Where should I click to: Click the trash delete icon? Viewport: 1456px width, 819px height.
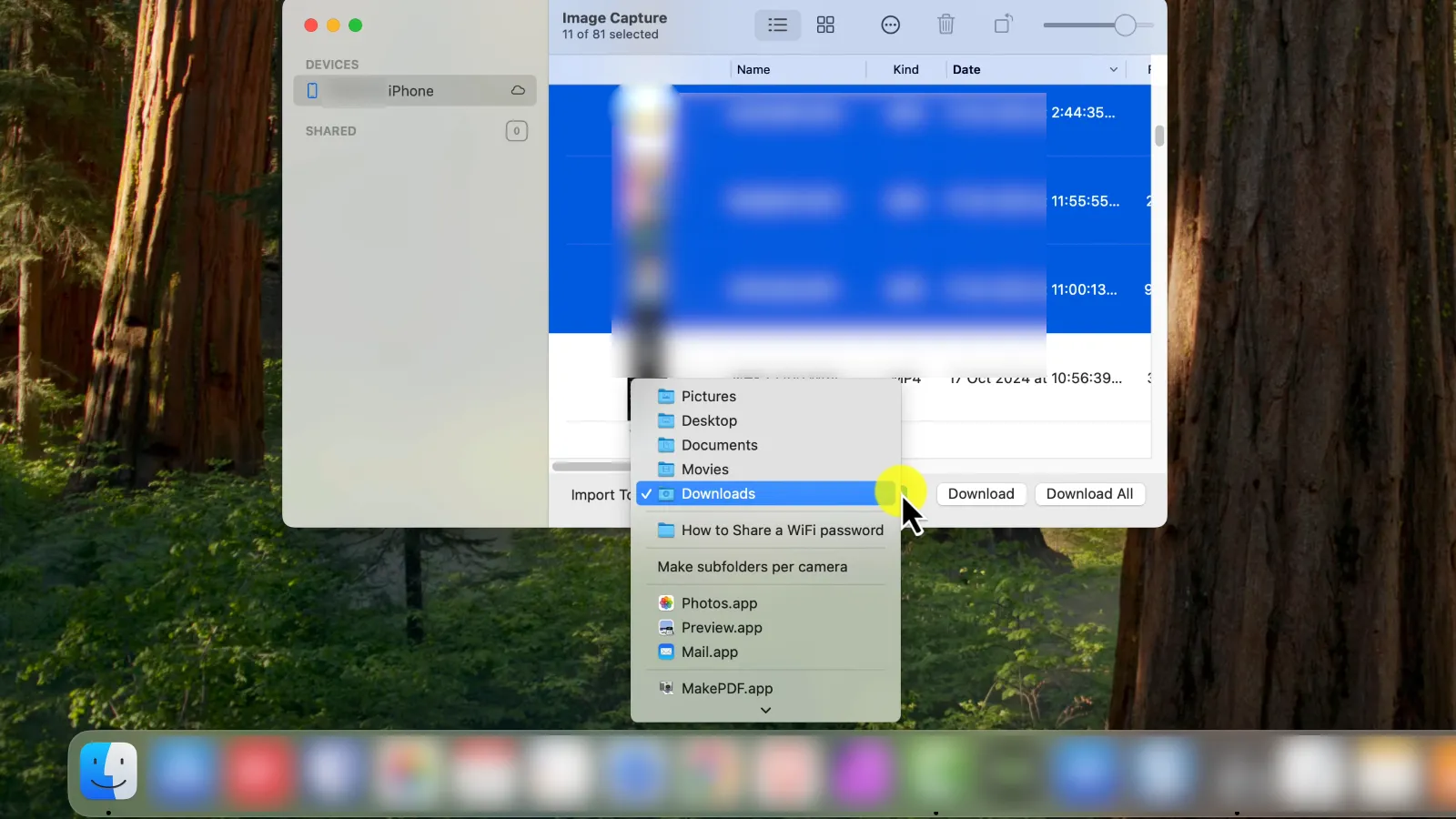click(945, 25)
